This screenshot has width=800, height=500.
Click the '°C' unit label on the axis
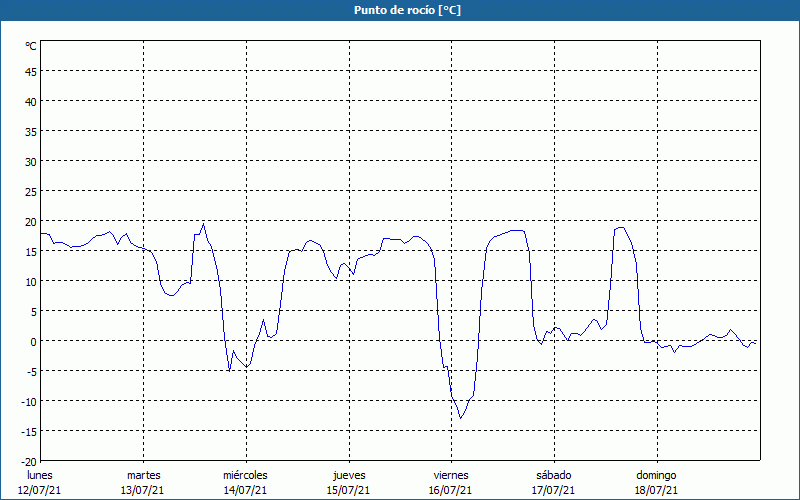point(31,46)
